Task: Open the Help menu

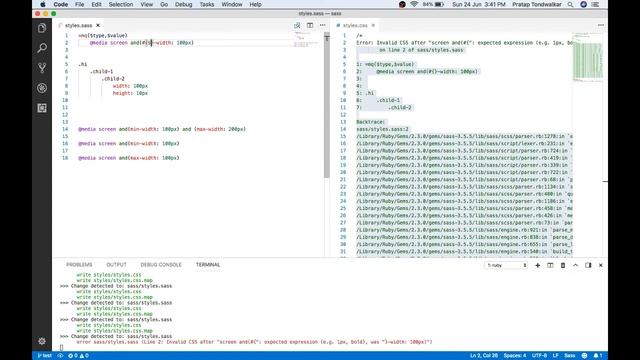Action: click(256, 4)
